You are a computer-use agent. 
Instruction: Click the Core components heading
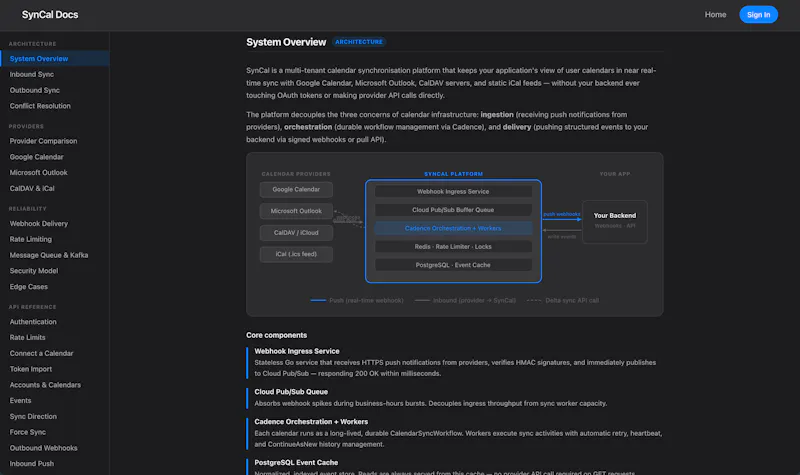[277, 335]
